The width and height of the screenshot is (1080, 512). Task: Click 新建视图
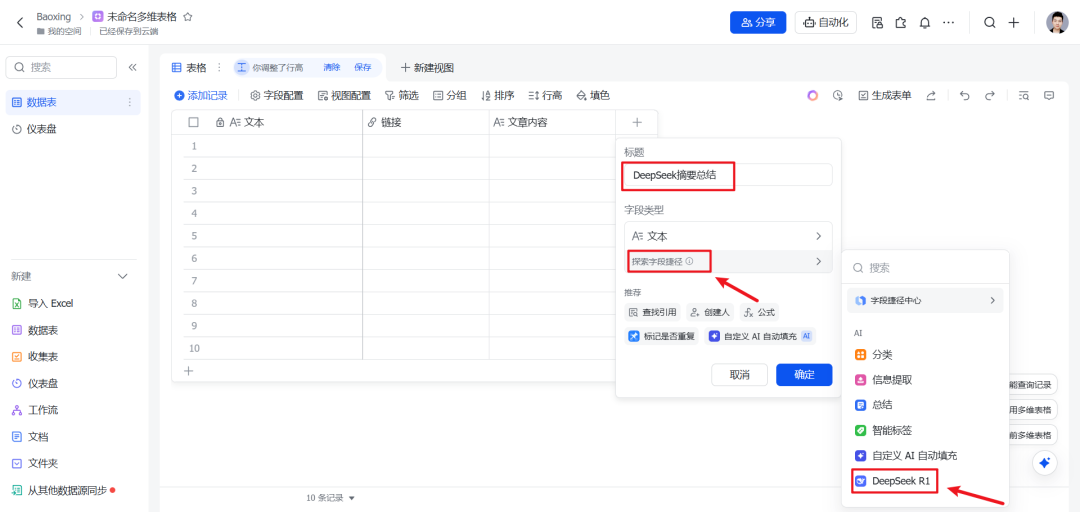(427, 68)
